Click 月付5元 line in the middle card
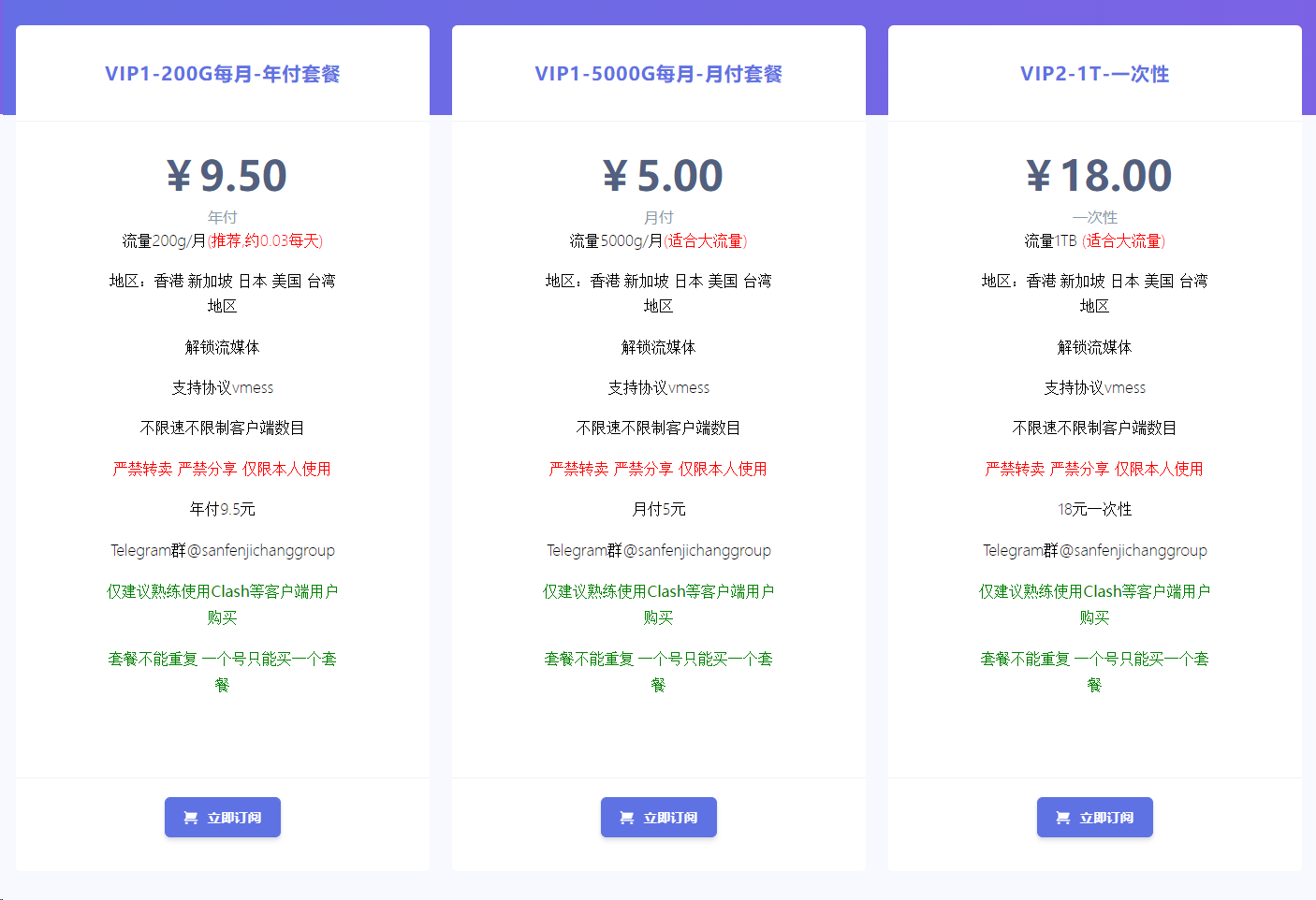Screen dimensions: 1316x900 [x=659, y=509]
